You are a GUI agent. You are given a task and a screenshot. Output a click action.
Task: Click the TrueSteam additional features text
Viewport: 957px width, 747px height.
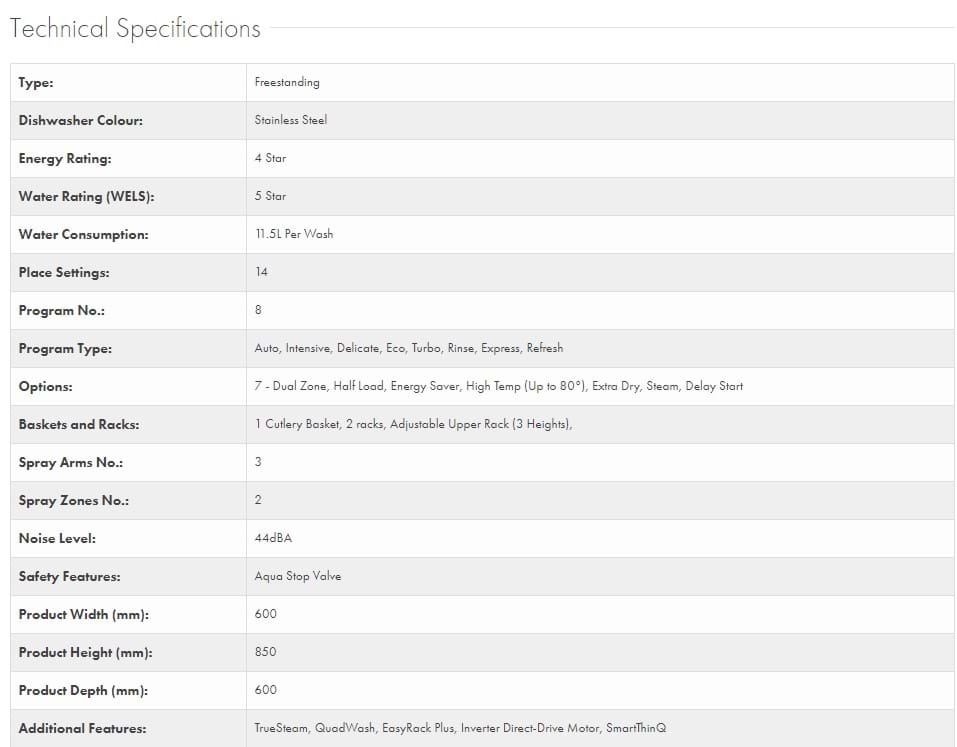[282, 729]
